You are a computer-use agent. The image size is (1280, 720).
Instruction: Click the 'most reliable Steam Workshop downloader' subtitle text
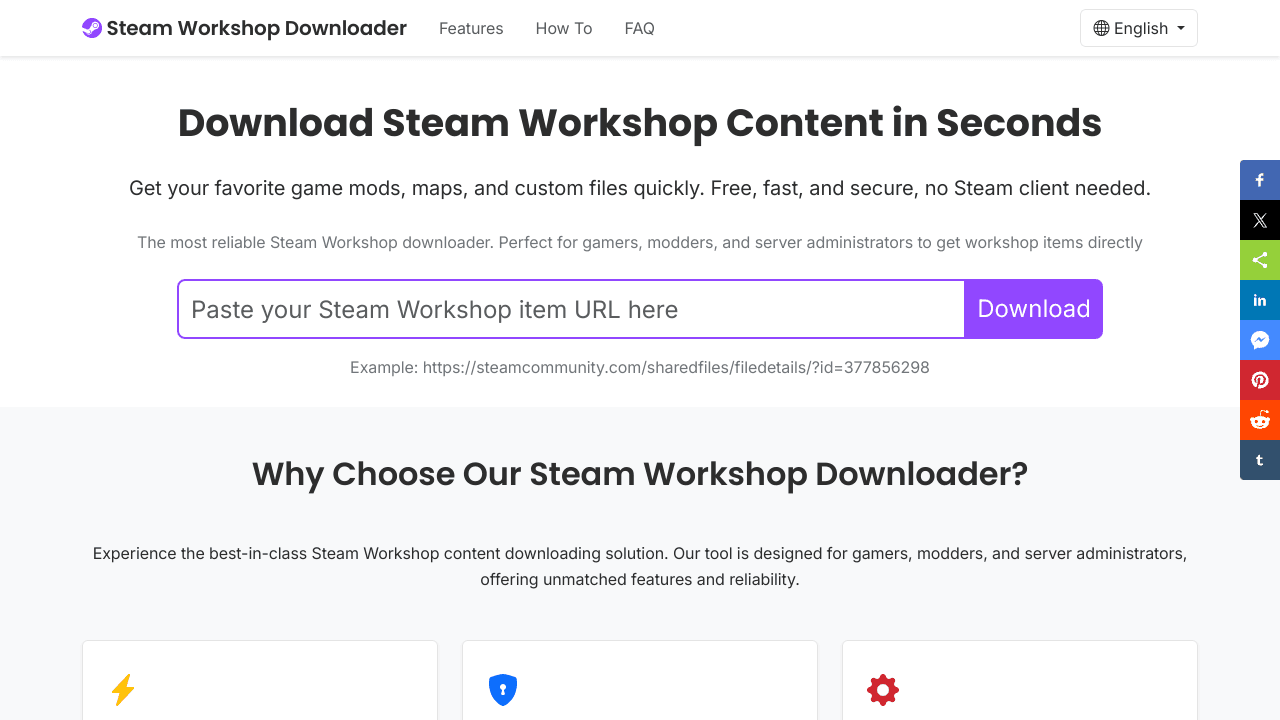pyautogui.click(x=640, y=242)
